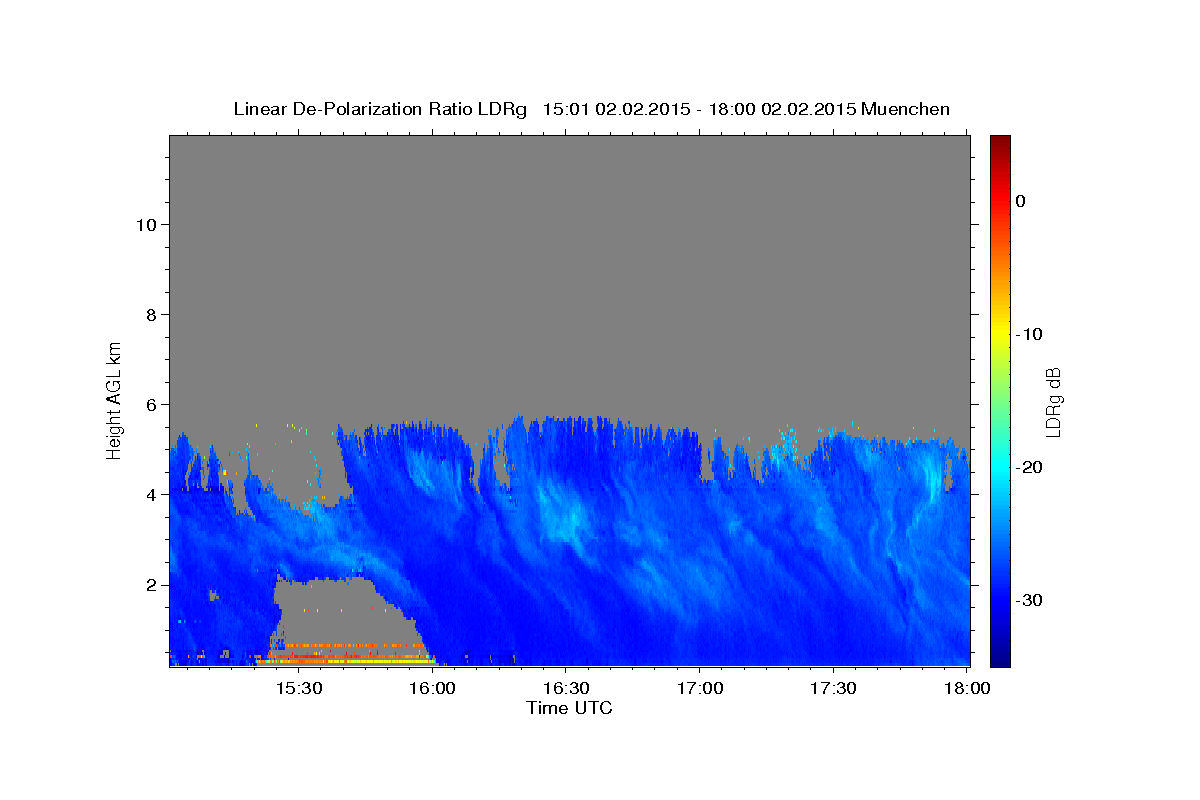Image resolution: width=1200 pixels, height=800 pixels.
Task: Click the 16:30 time tick label
Action: tap(565, 688)
